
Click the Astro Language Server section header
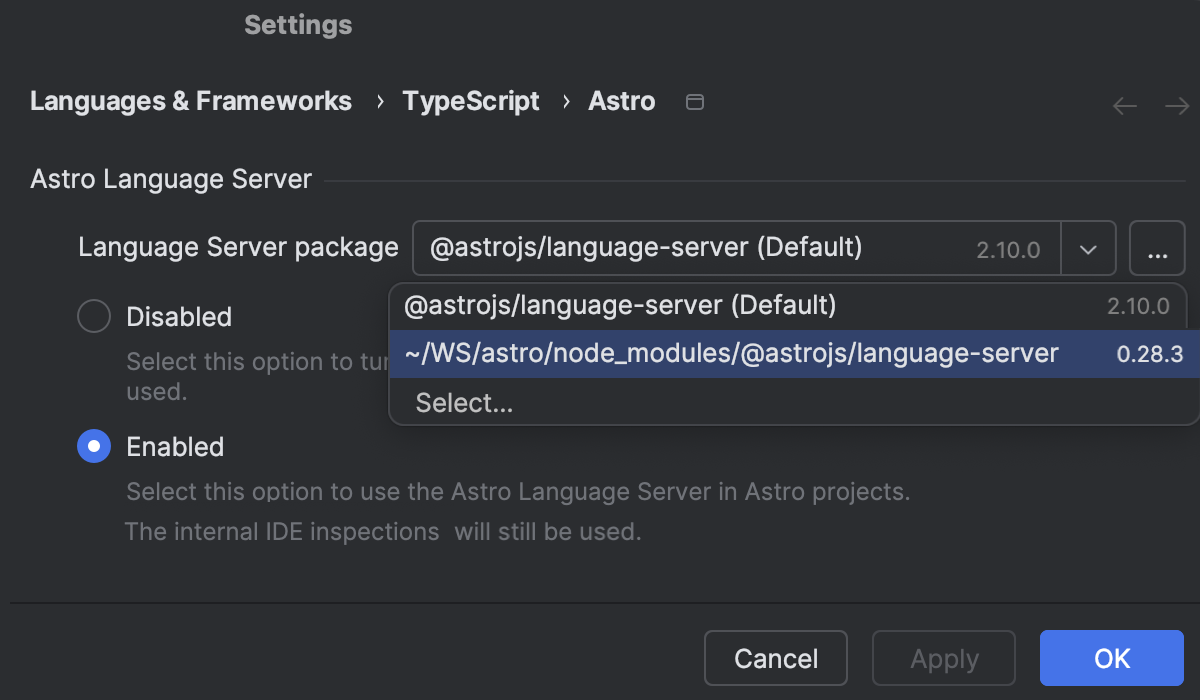(x=170, y=178)
